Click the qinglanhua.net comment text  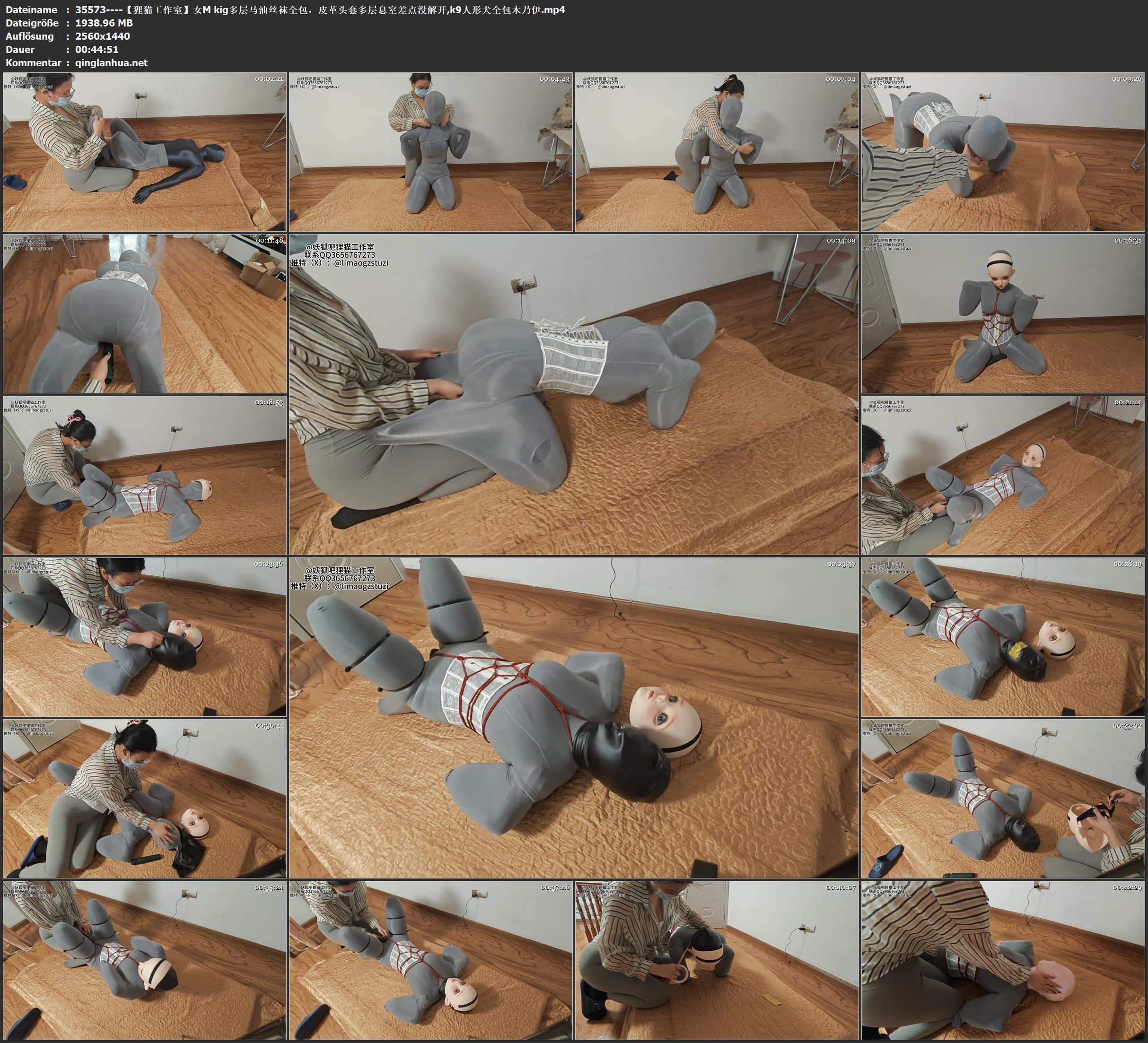coord(111,63)
